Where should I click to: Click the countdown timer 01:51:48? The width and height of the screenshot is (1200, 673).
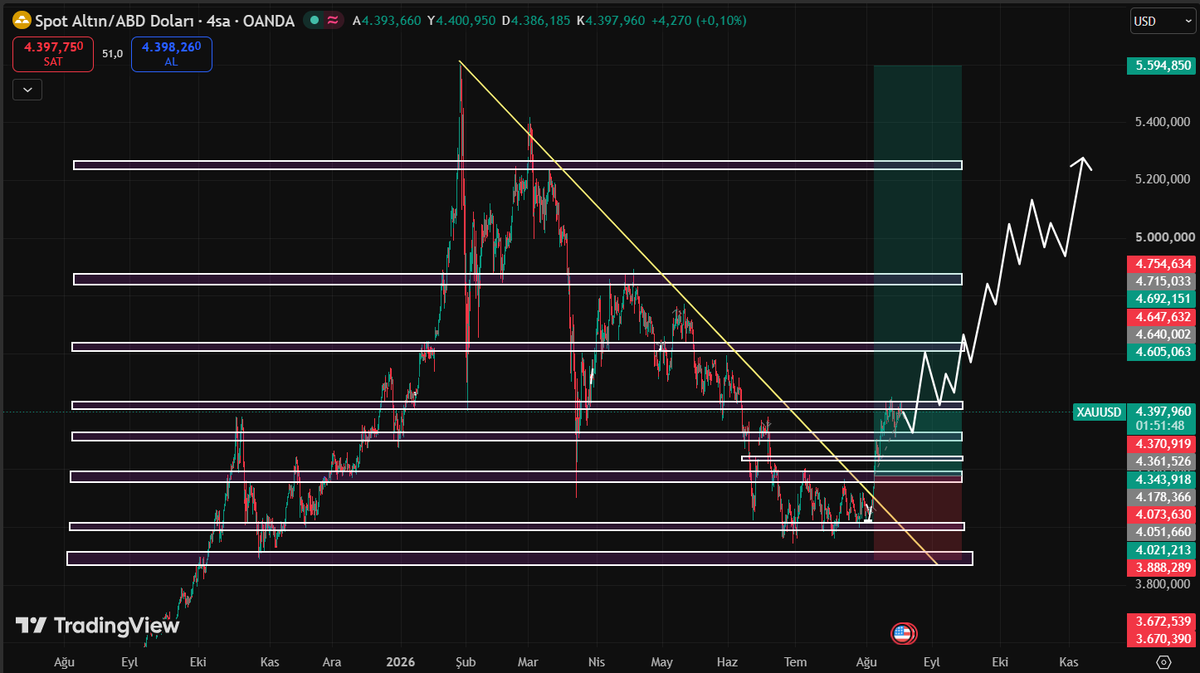click(1161, 425)
